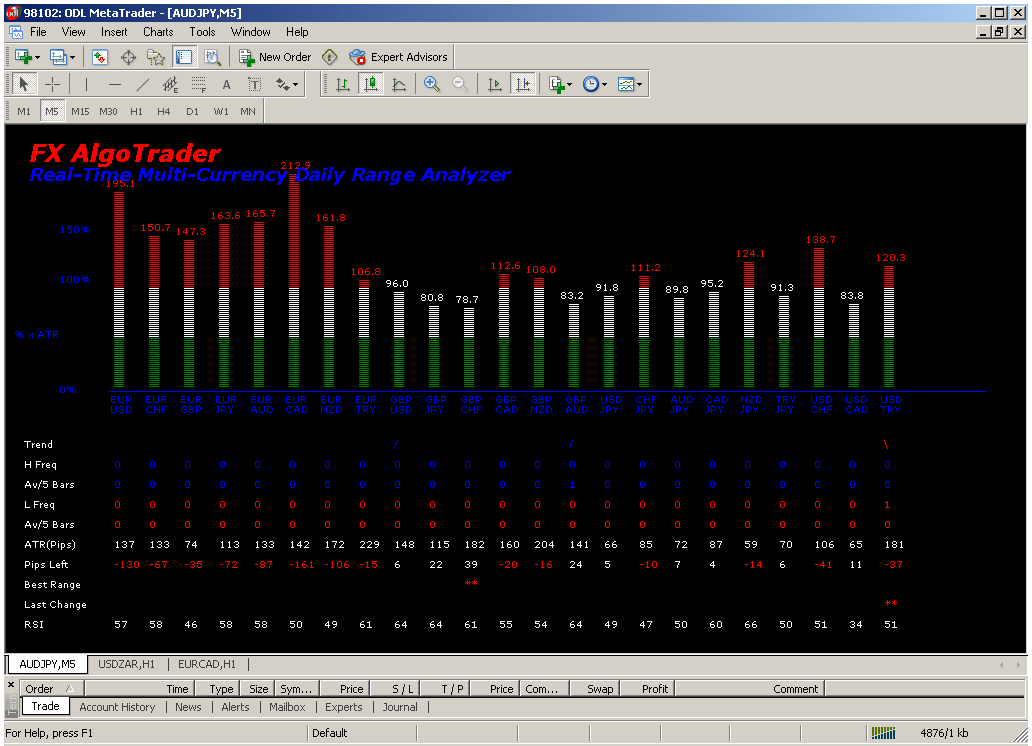Screen dimensions: 1032x746
Task: Switch to M1 timeframe
Action: coord(24,111)
